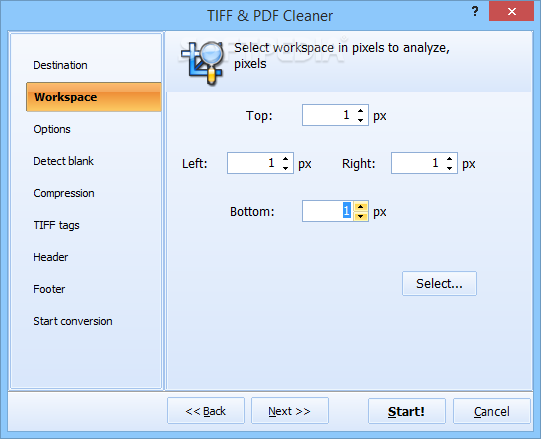The image size is (541, 439).
Task: Decrease the Top value with down arrow
Action: pos(361,120)
